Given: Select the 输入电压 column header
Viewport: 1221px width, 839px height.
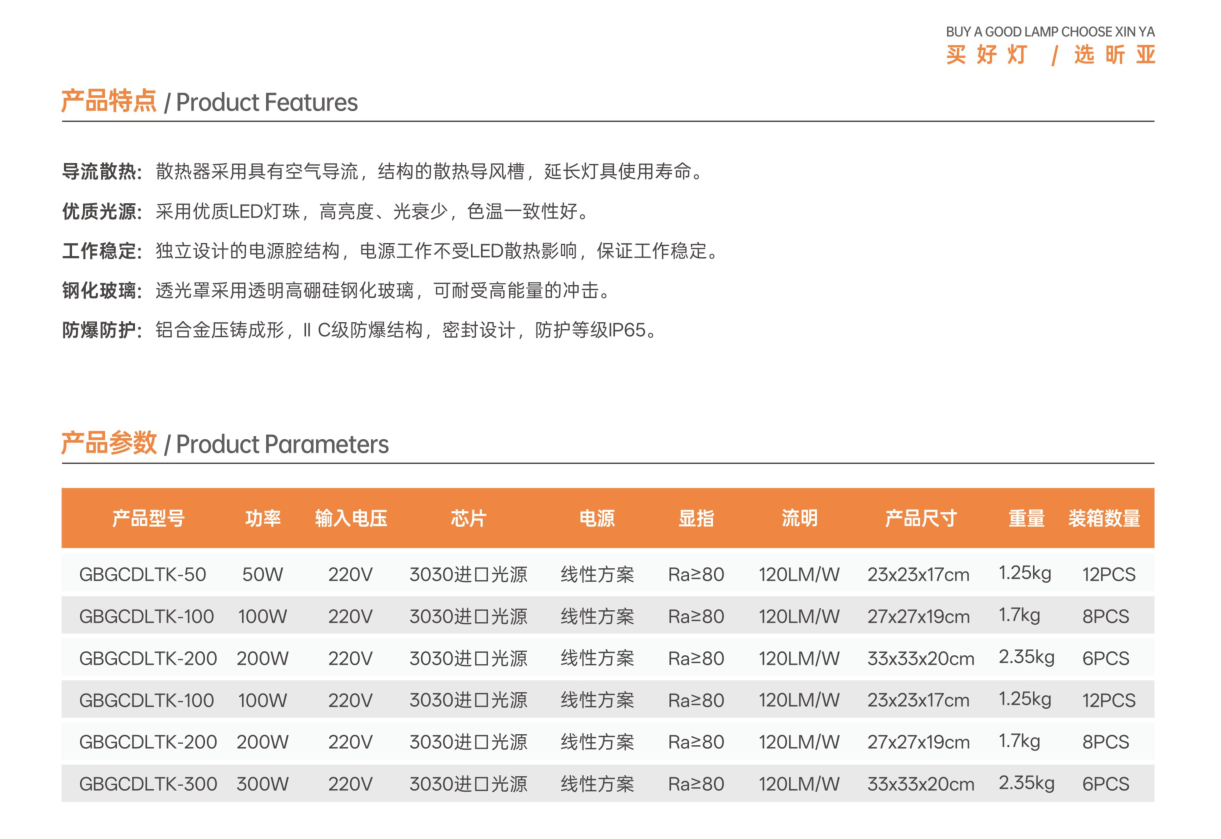Looking at the screenshot, I should tap(350, 518).
